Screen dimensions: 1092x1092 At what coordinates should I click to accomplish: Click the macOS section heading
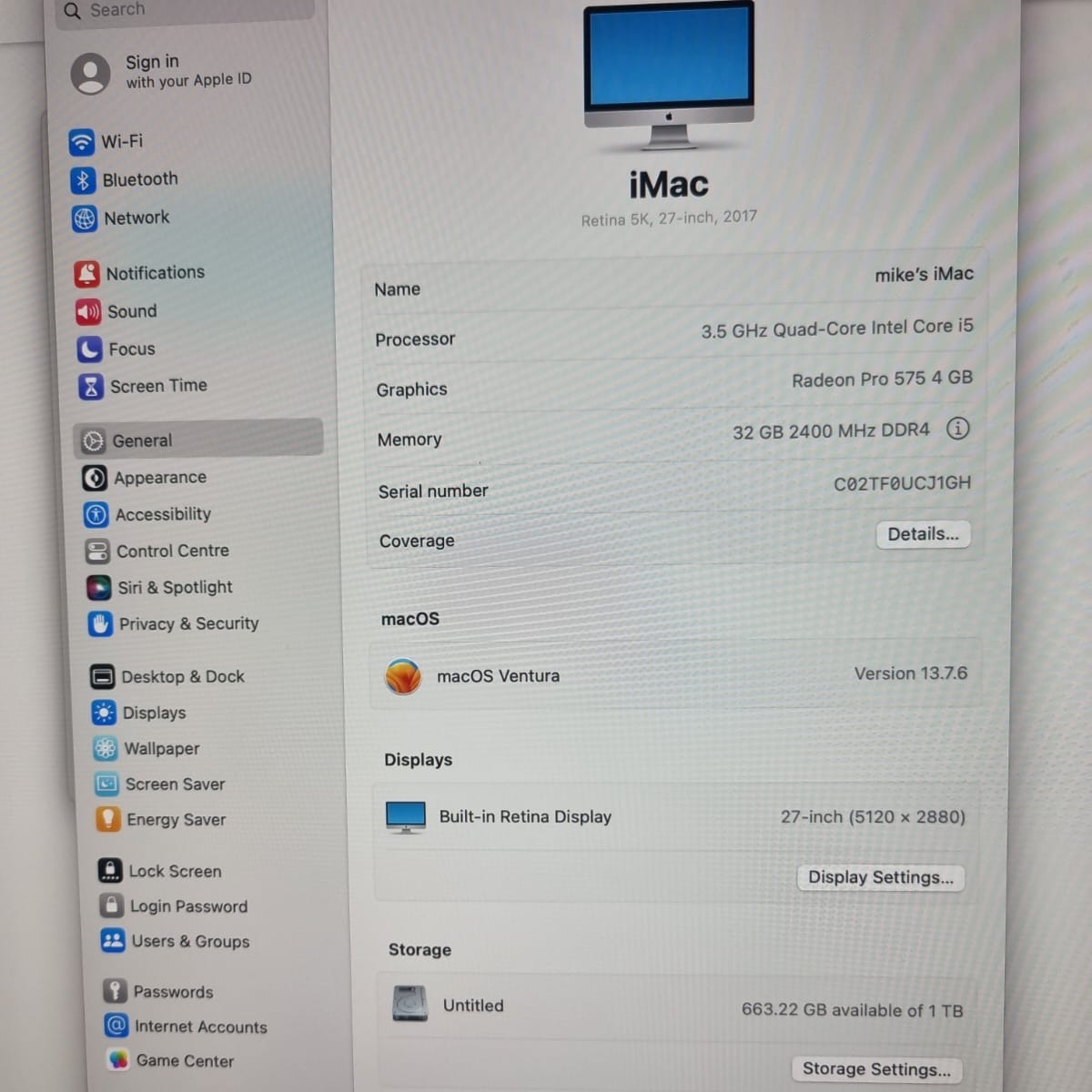coord(410,619)
